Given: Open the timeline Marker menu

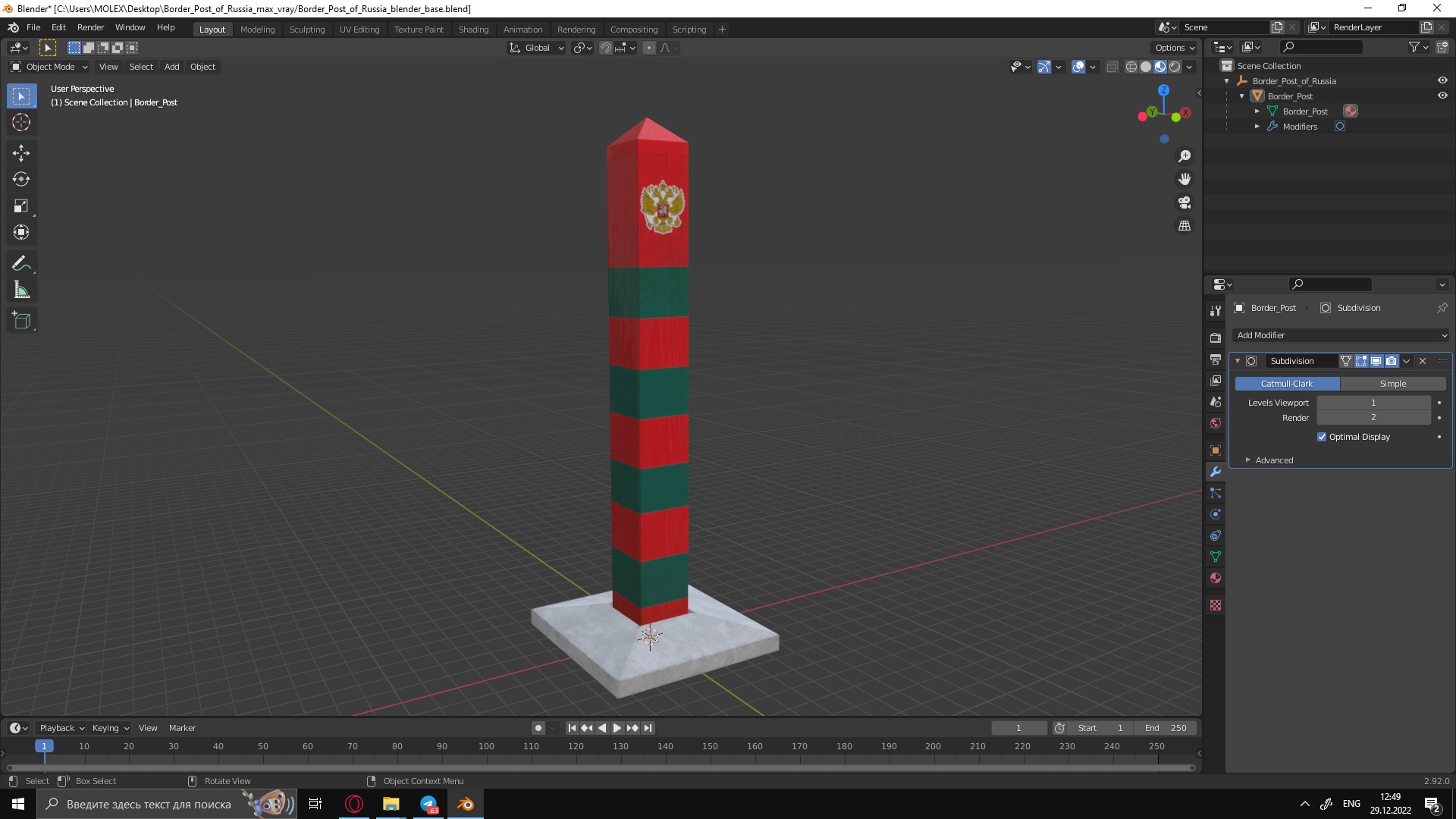Looking at the screenshot, I should pos(182,728).
